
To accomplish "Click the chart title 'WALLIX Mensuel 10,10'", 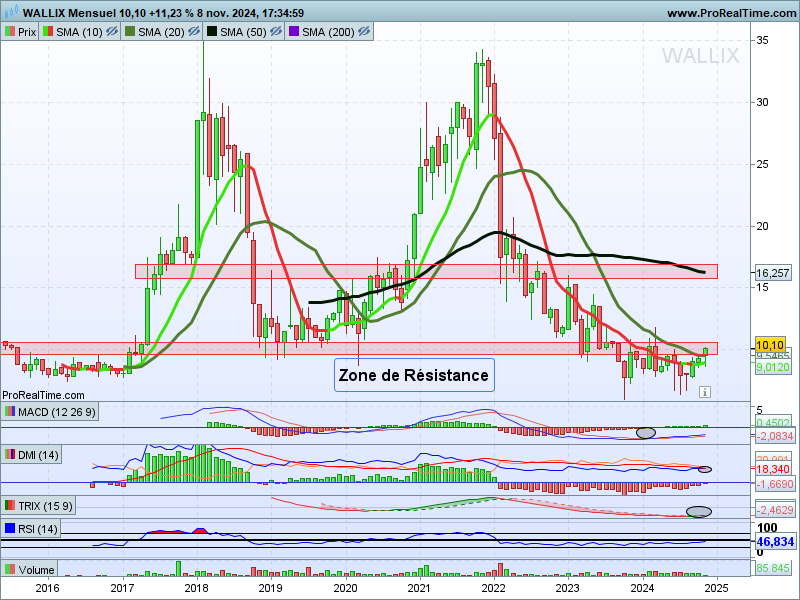I will point(83,13).
